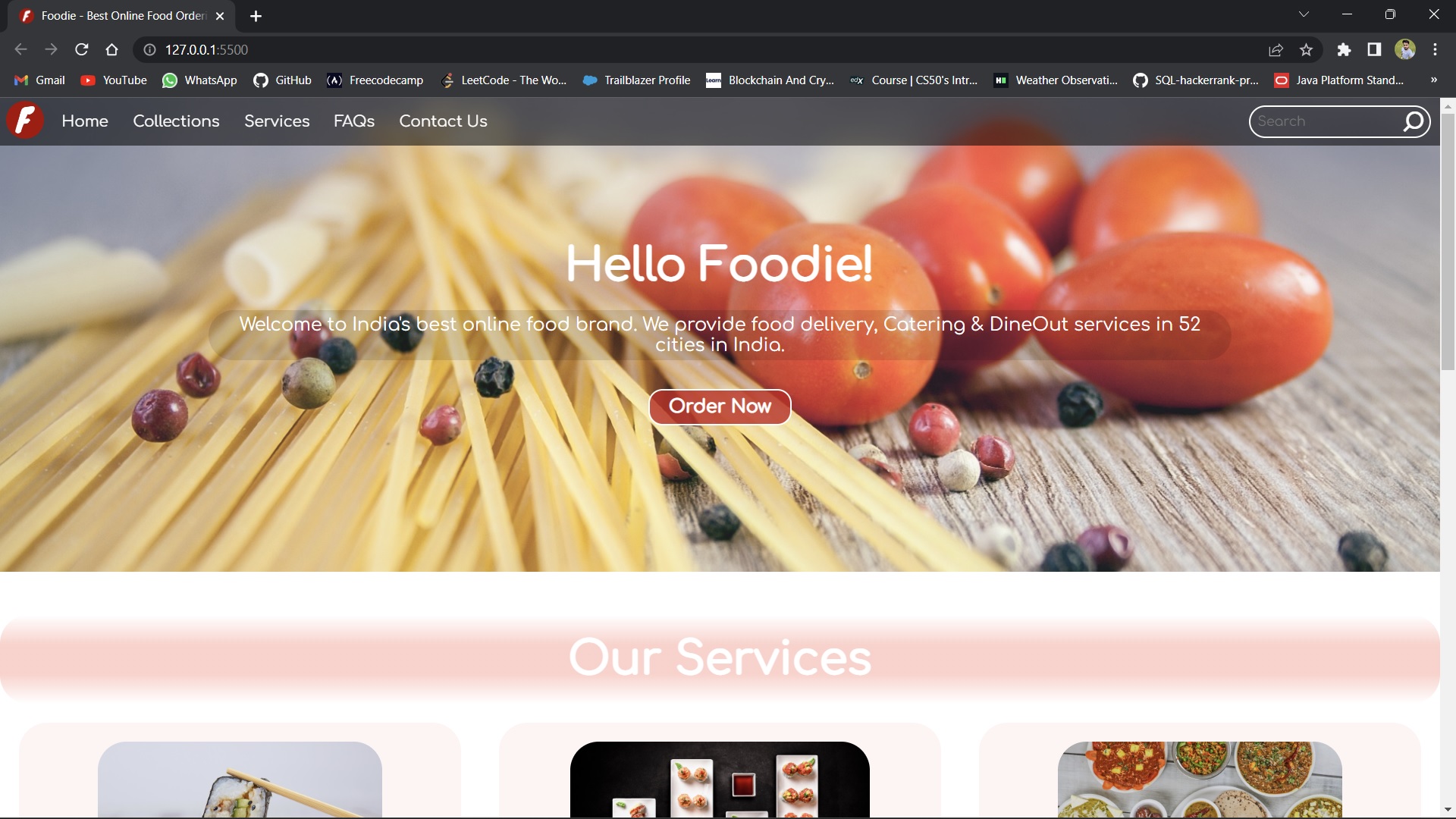The image size is (1456, 819).
Task: Click the browser back navigation arrow
Action: tap(21, 49)
